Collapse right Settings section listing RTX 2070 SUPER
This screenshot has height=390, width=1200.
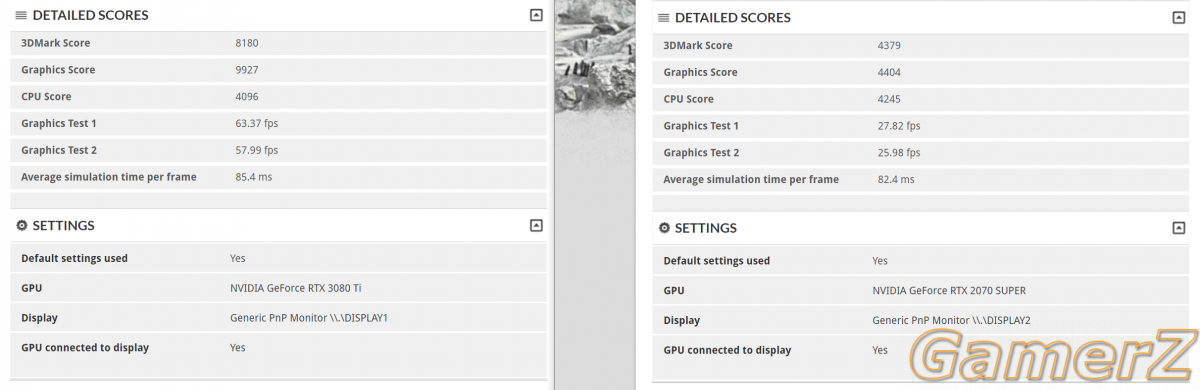tap(1178, 228)
